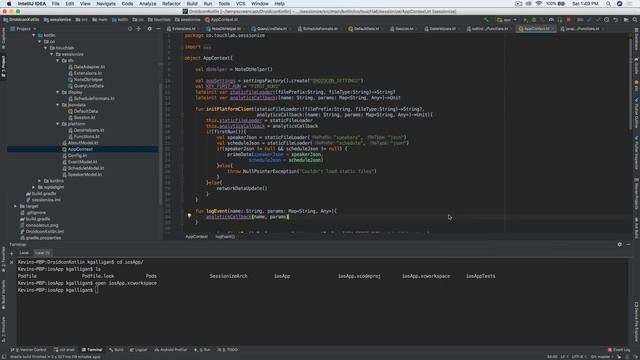
Task: Click the build hammer icon
Action: [x=486, y=20]
